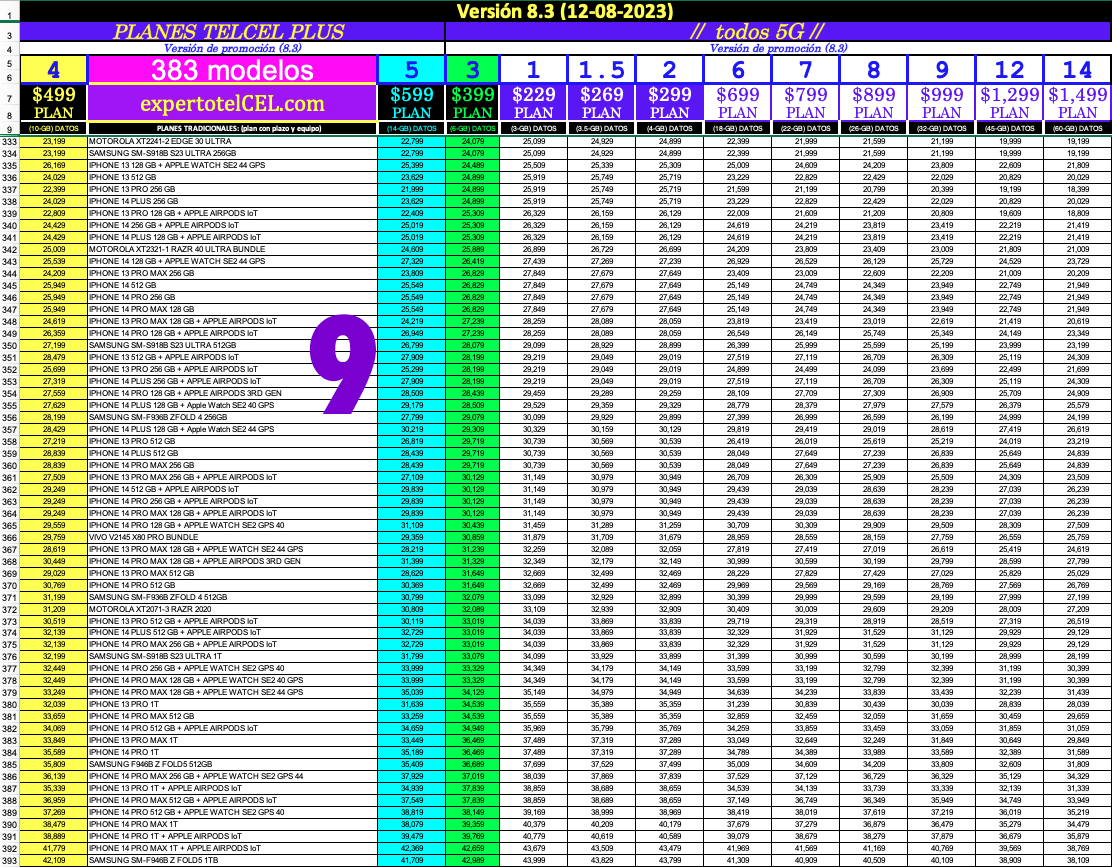Click green "42,989" value in row 393

coord(472,861)
